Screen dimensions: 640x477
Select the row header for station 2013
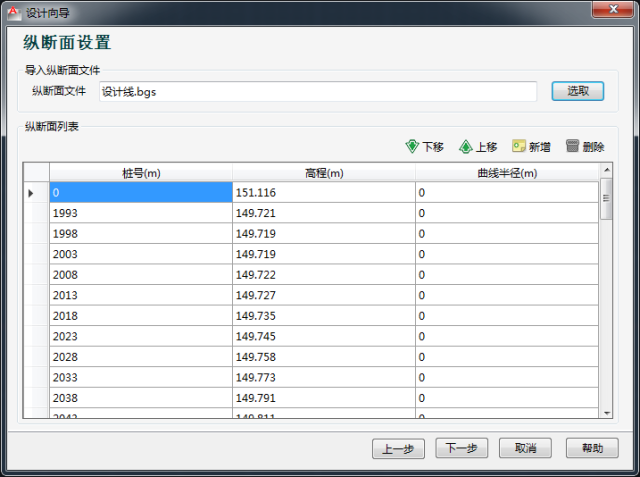31,296
